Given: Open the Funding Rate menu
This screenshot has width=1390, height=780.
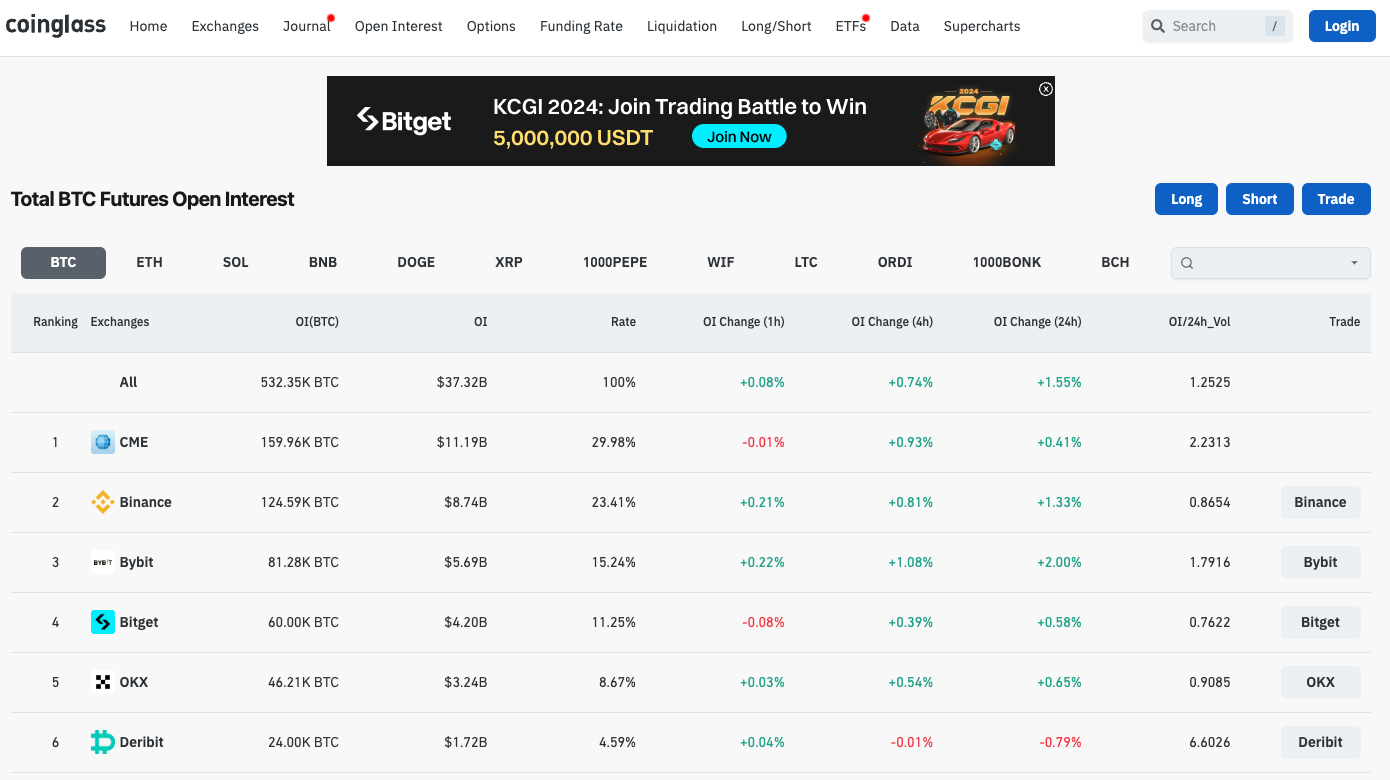Looking at the screenshot, I should pyautogui.click(x=581, y=26).
